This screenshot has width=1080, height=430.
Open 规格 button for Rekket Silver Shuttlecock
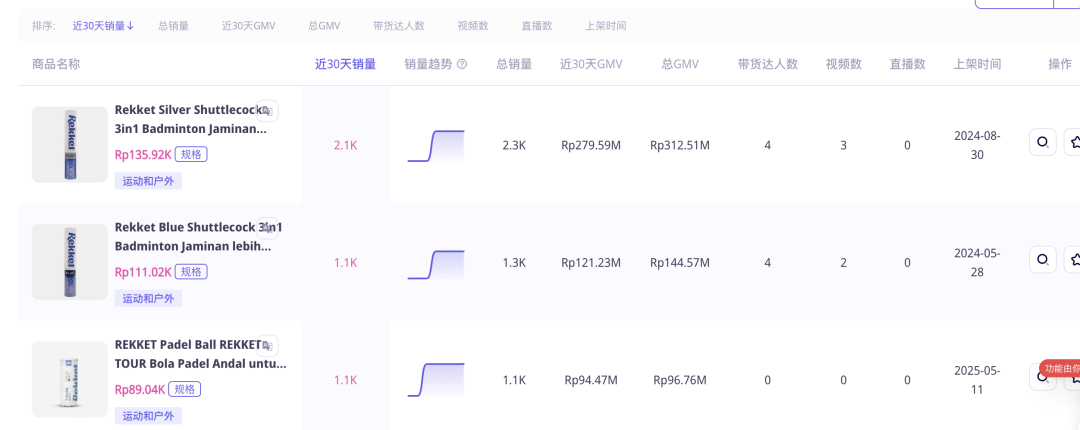point(191,154)
